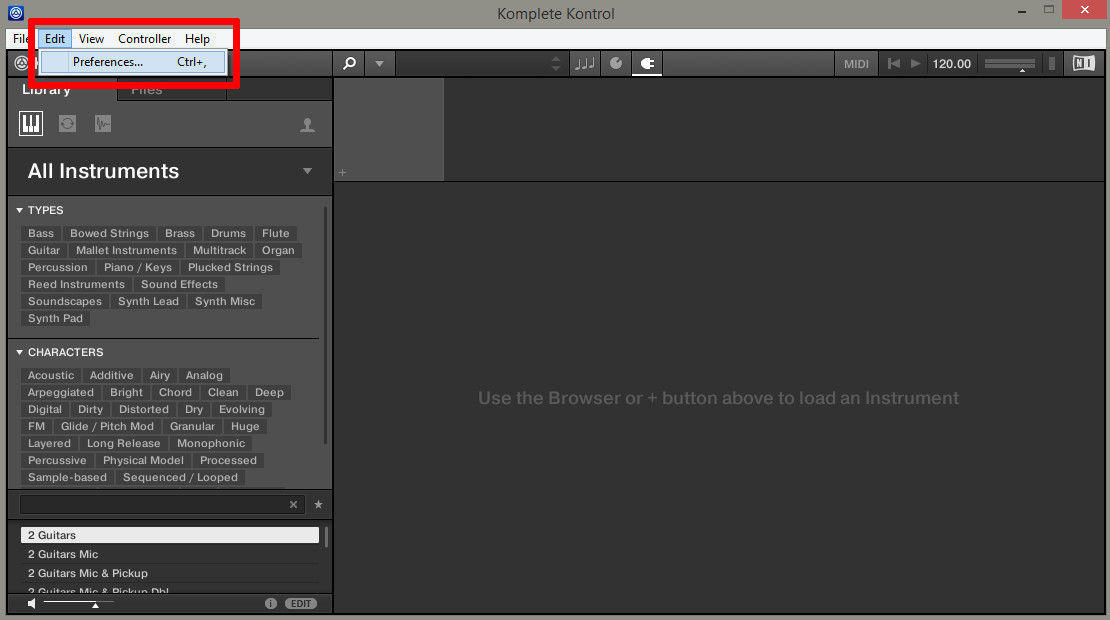Filter by the Arpeggiated character tag
This screenshot has width=1110, height=620.
point(61,393)
